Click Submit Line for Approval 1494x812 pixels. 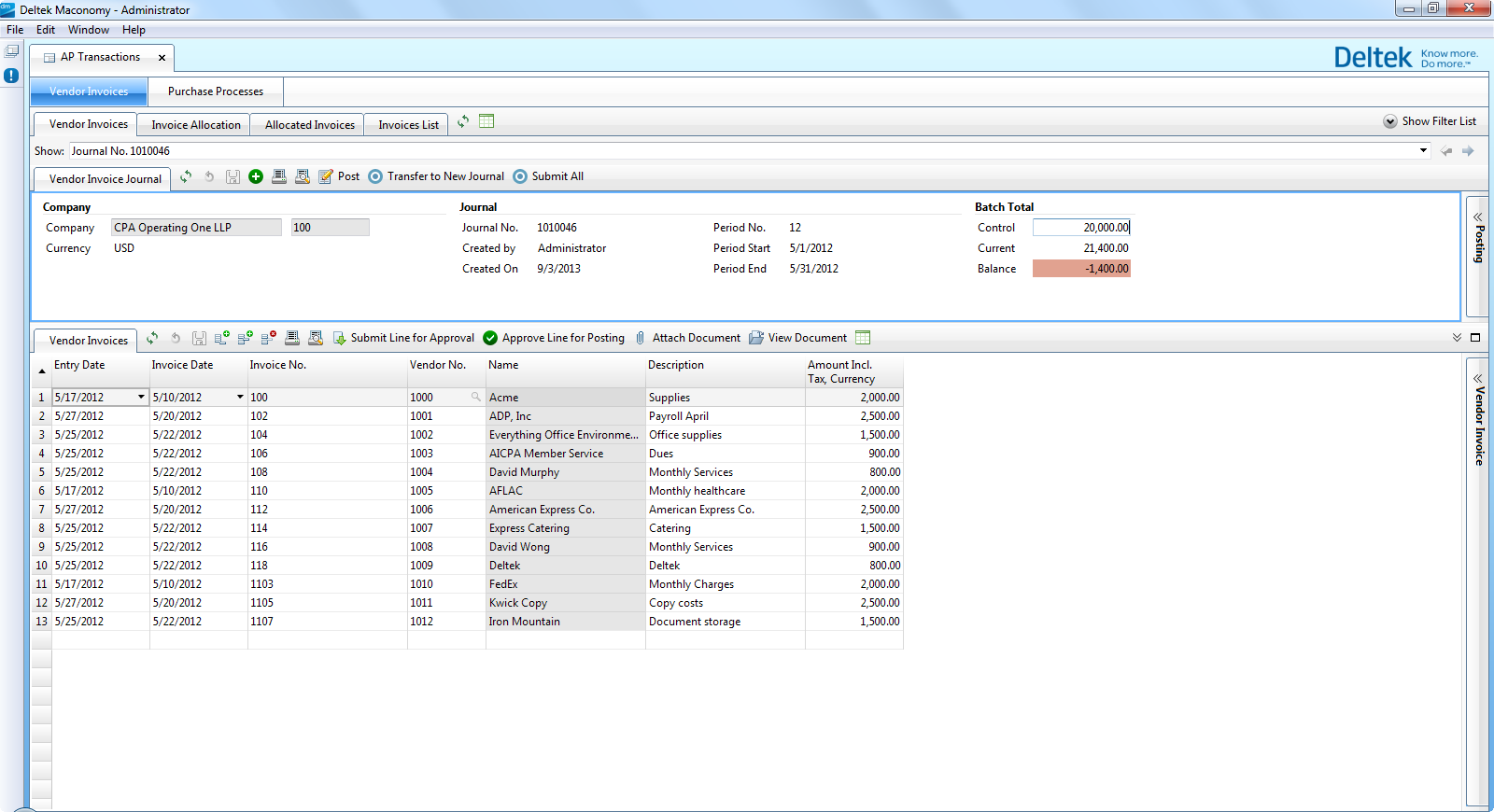(403, 338)
